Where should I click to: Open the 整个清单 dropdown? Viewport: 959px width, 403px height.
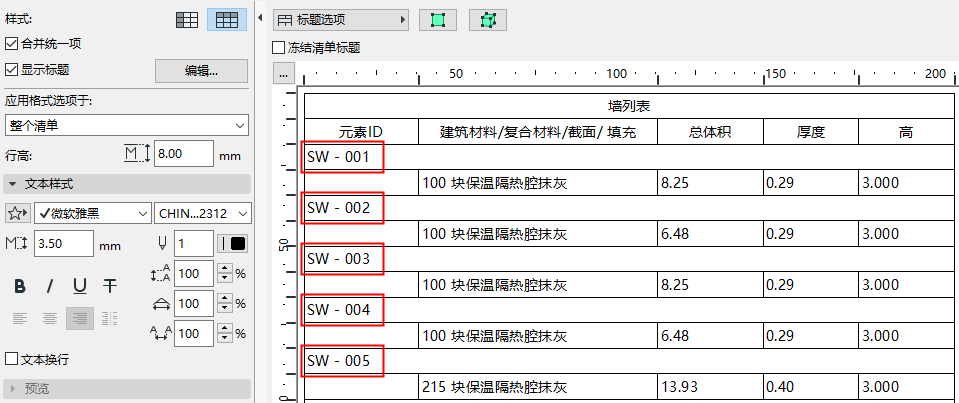pyautogui.click(x=127, y=125)
